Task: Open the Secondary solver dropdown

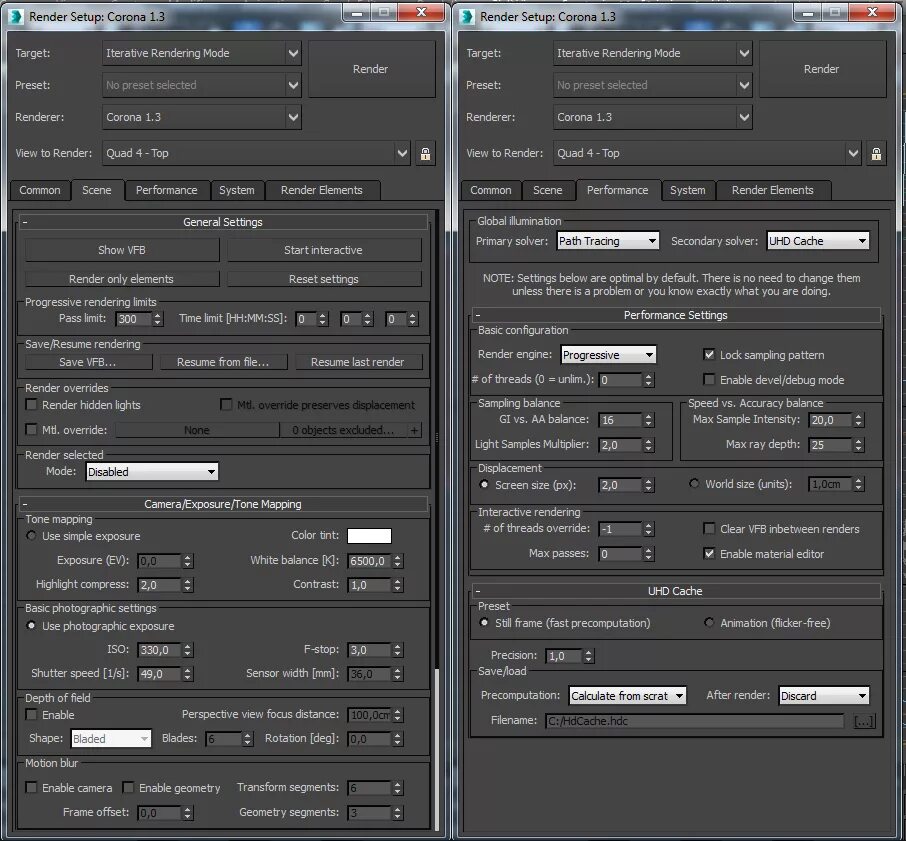Action: pyautogui.click(x=818, y=241)
